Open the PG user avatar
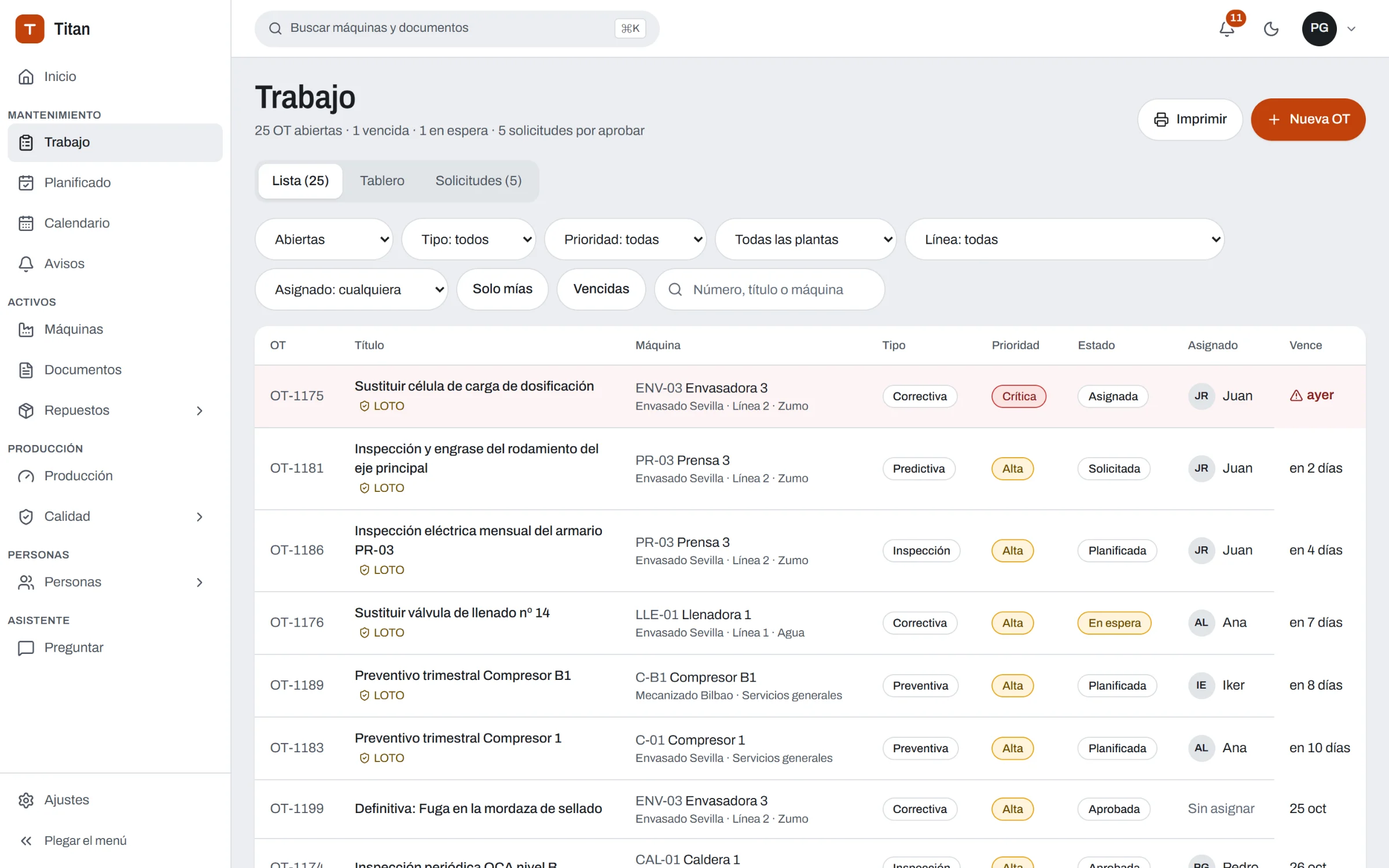 click(1319, 28)
